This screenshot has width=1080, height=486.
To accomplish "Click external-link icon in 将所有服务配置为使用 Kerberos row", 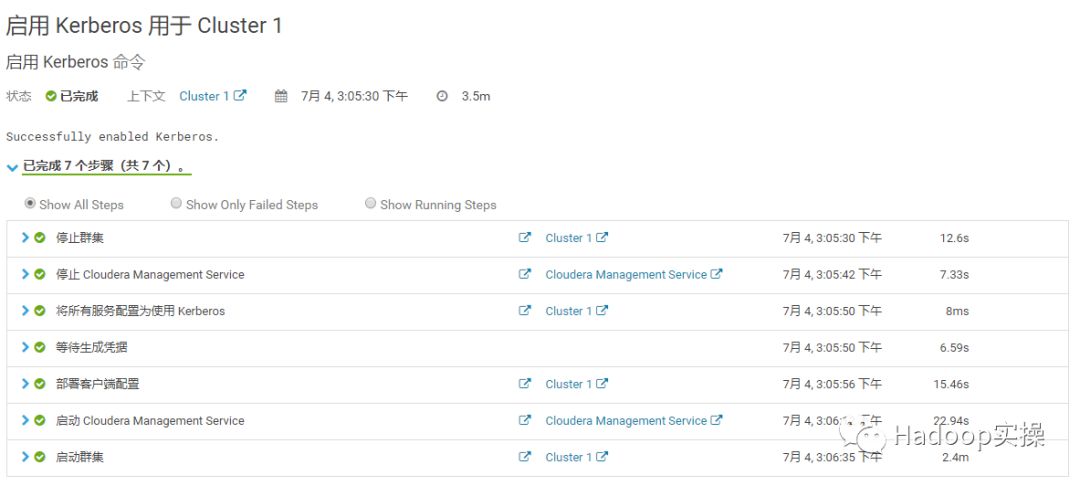I will (525, 311).
